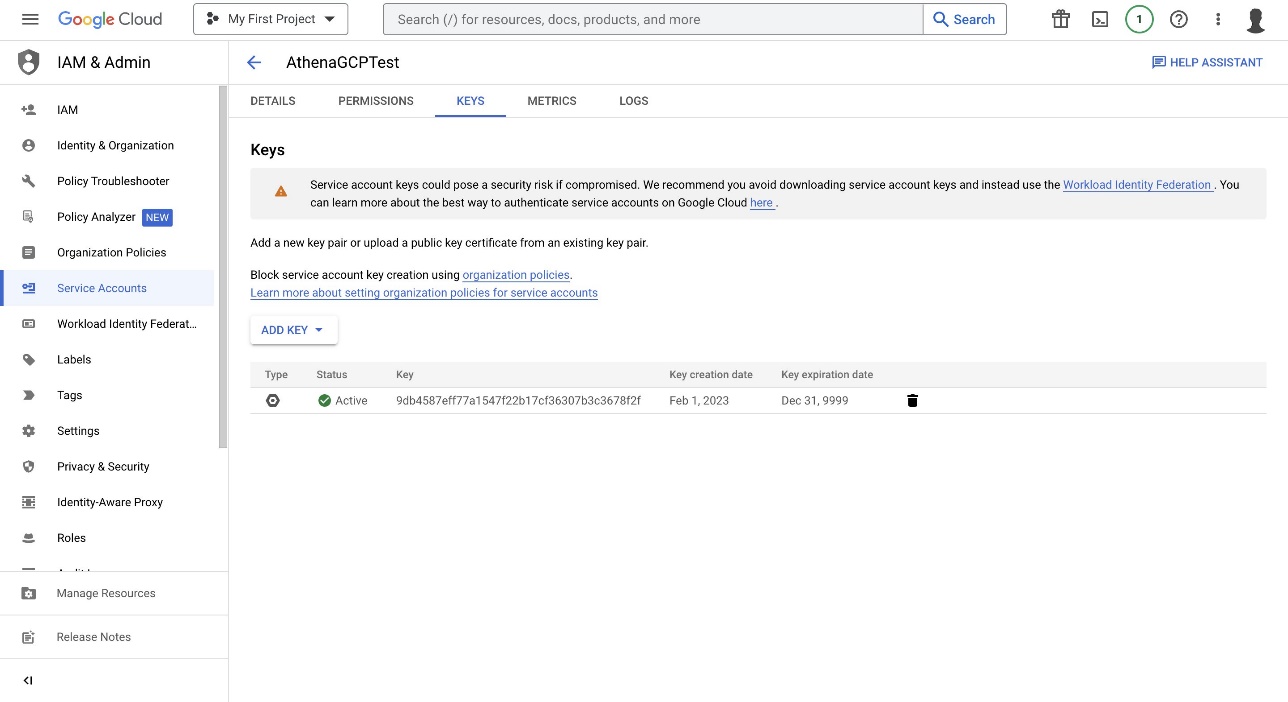
Task: Click the Labels tag icon
Action: click(x=29, y=359)
